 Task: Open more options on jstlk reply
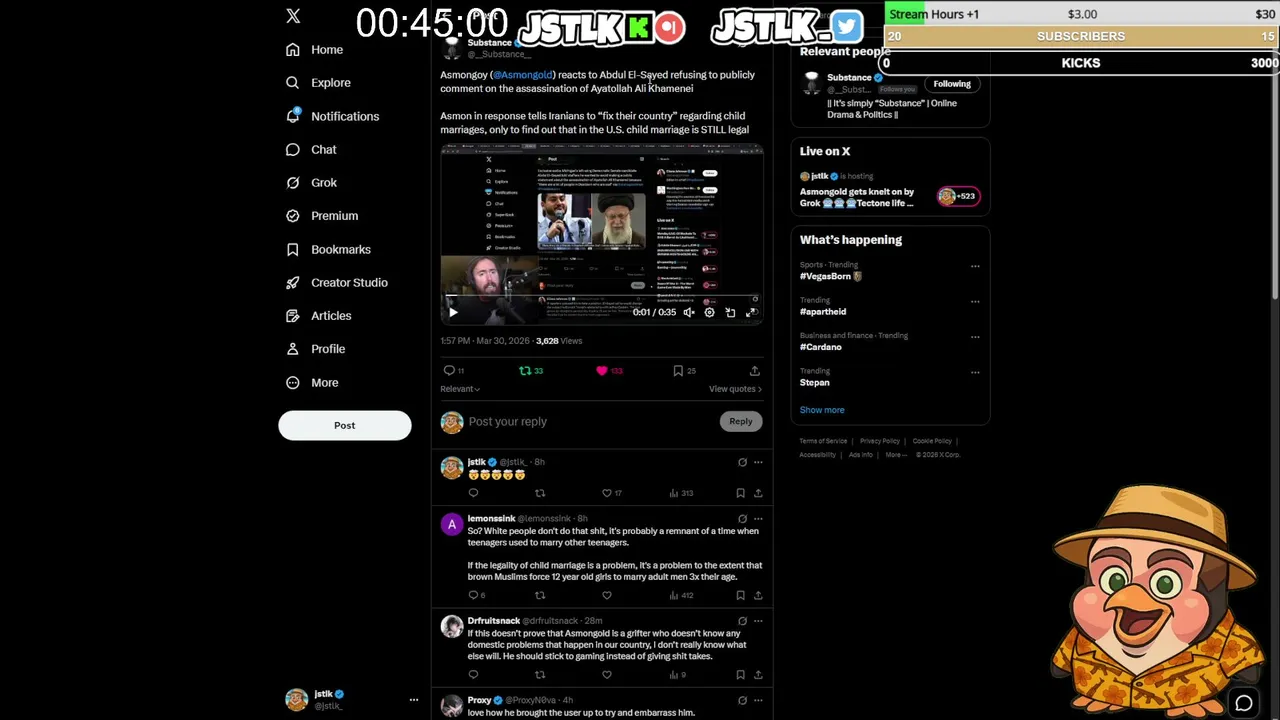(758, 462)
